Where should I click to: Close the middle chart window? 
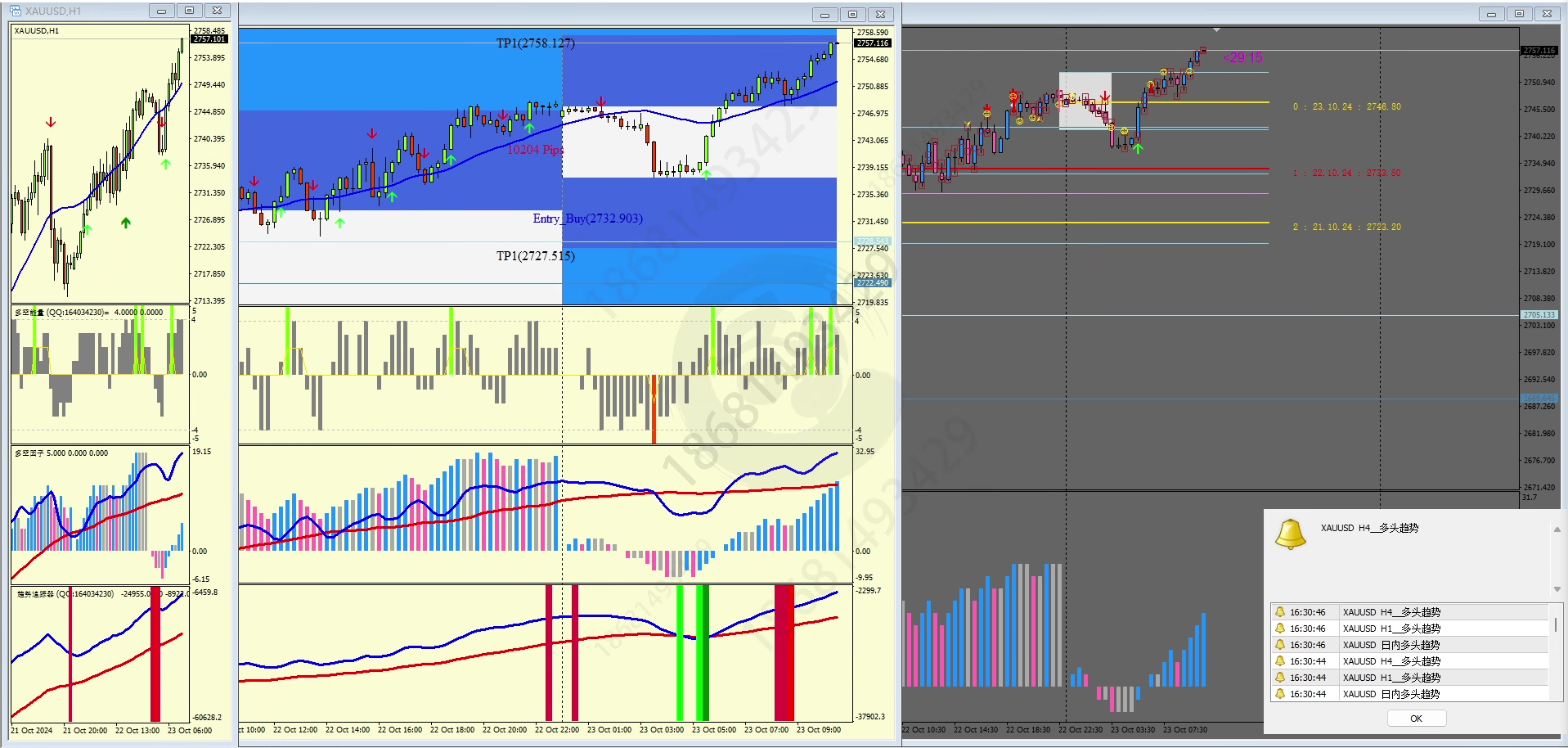(x=880, y=14)
